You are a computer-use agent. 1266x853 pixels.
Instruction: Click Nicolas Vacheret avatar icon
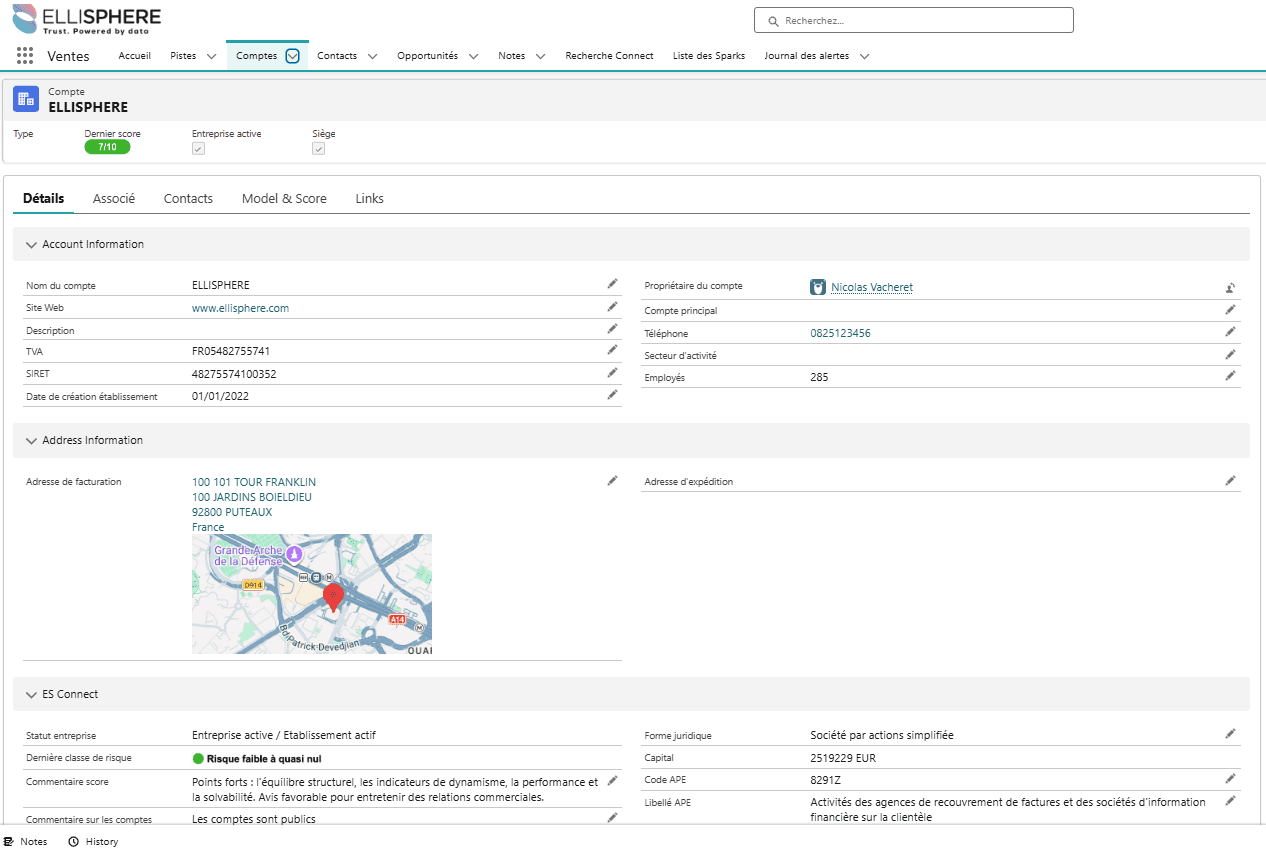tap(818, 287)
